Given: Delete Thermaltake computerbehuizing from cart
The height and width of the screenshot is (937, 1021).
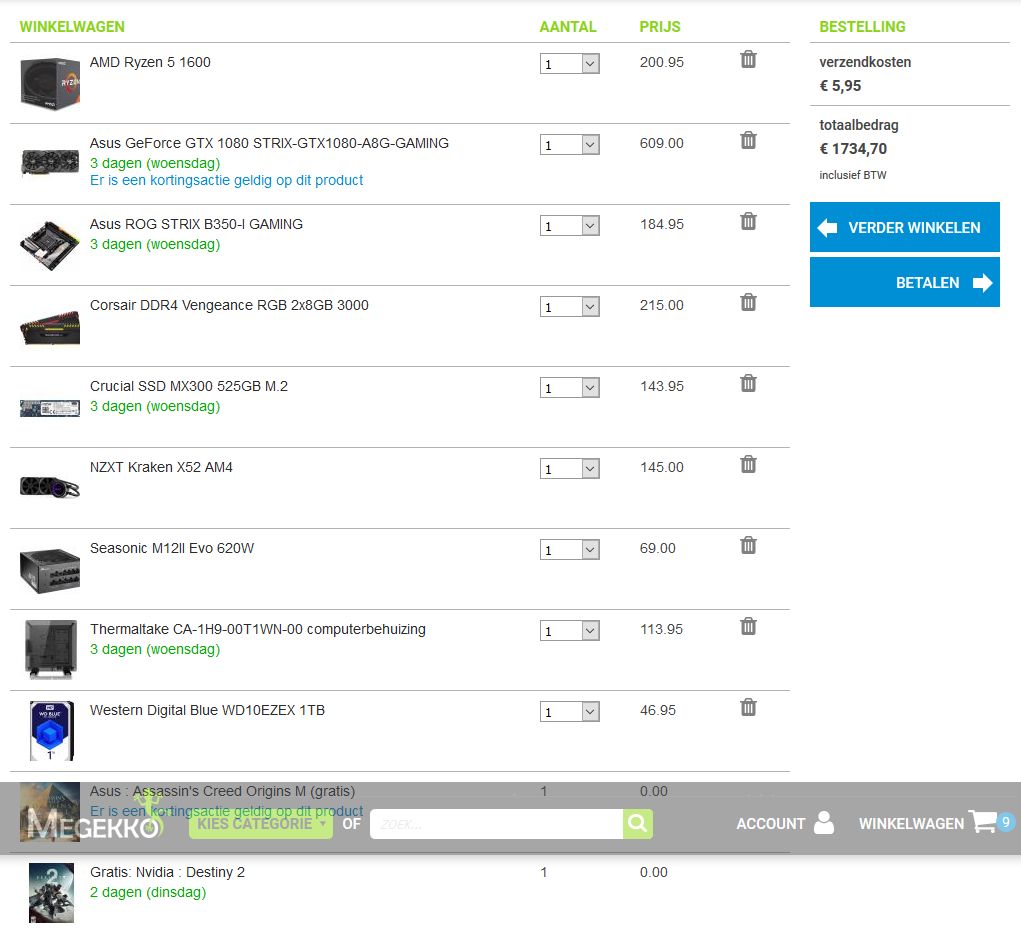Looking at the screenshot, I should pos(748,626).
